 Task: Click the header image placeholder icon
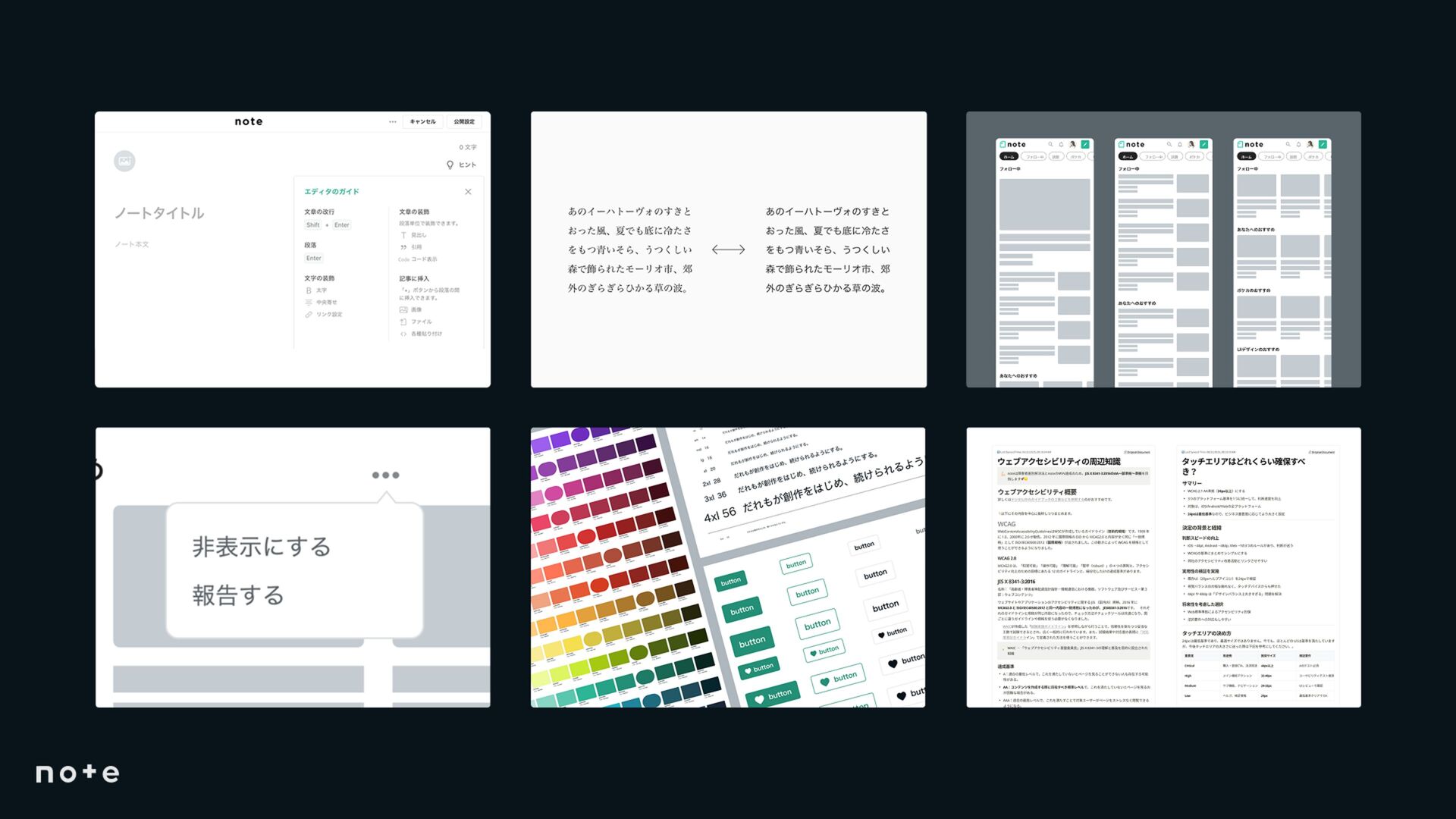[x=124, y=161]
